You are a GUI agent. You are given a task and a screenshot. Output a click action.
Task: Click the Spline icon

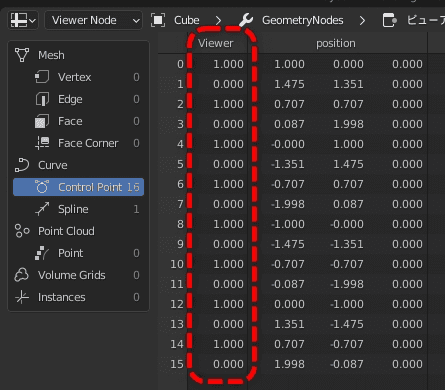point(42,209)
